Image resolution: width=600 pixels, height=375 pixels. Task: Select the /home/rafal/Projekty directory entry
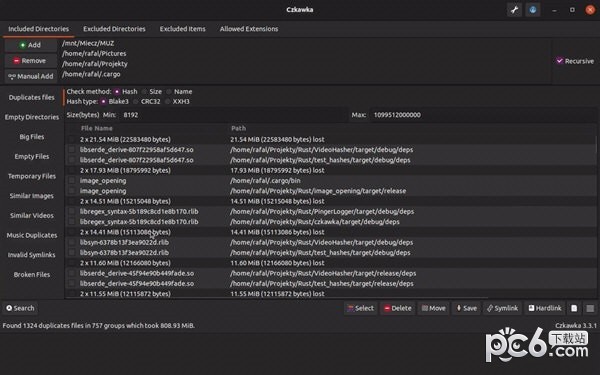pos(95,64)
